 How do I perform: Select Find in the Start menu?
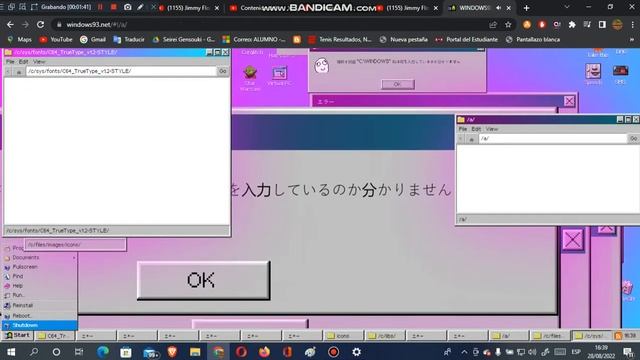click(40, 276)
